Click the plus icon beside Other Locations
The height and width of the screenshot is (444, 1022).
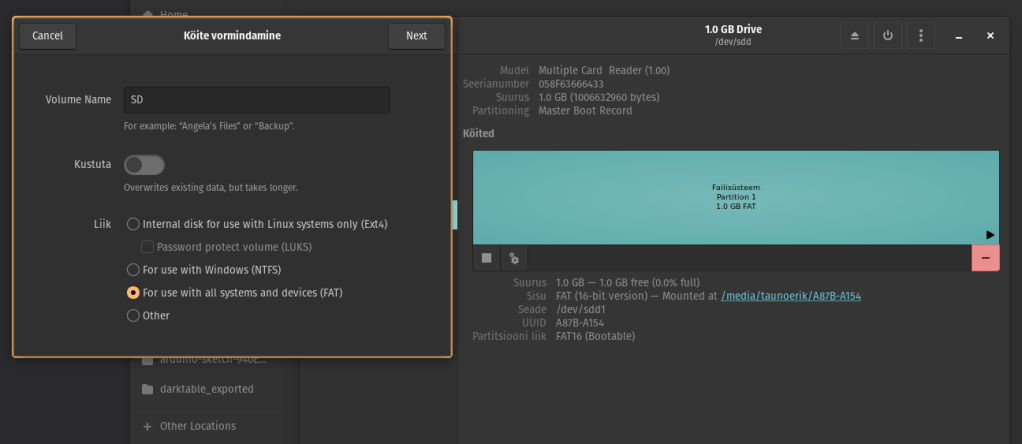tap(147, 426)
